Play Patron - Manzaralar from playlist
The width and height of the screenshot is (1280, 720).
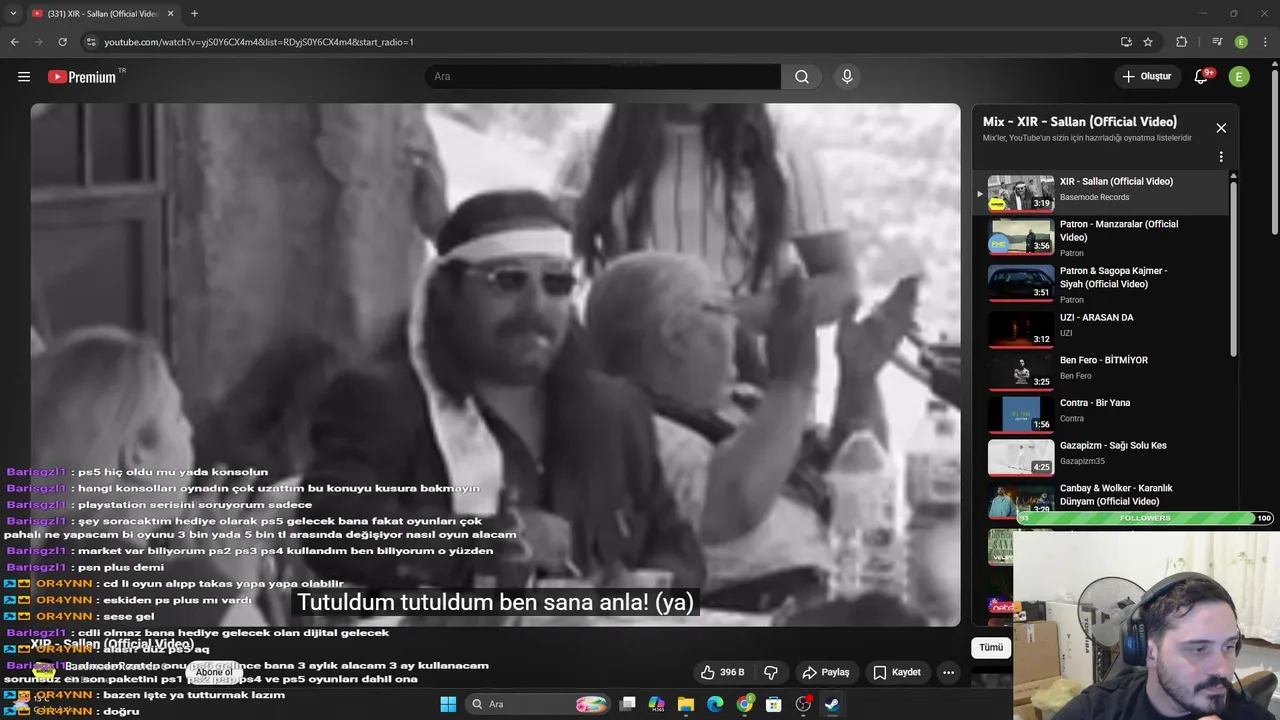(1100, 238)
